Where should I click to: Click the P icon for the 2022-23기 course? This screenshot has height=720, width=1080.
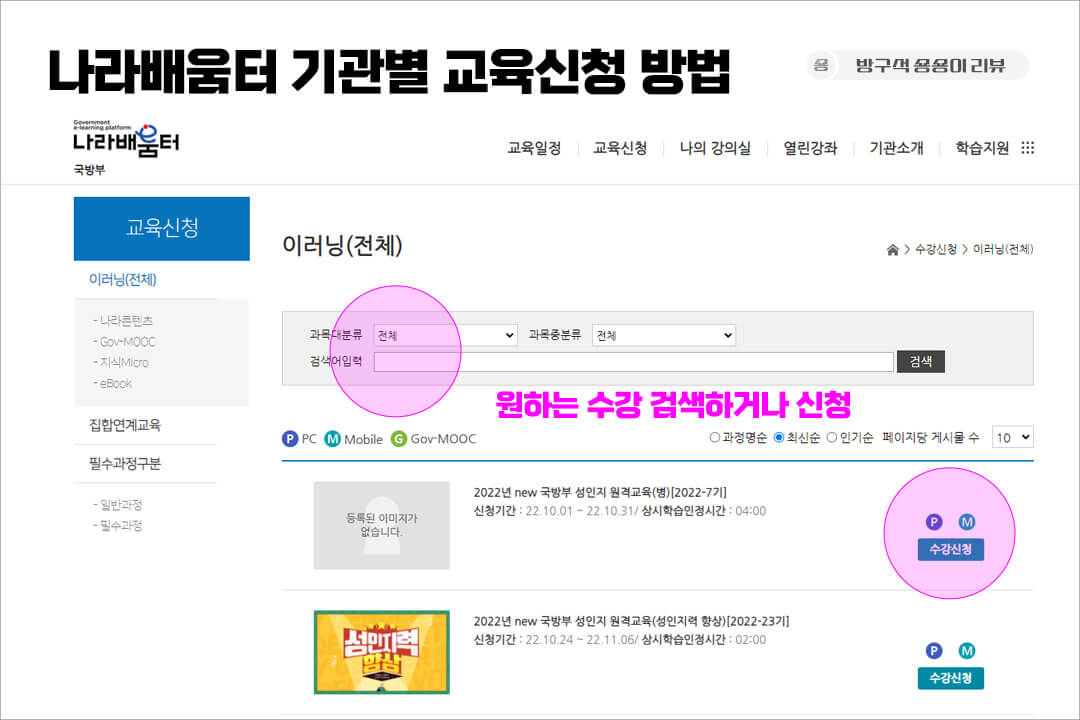pyautogui.click(x=934, y=650)
